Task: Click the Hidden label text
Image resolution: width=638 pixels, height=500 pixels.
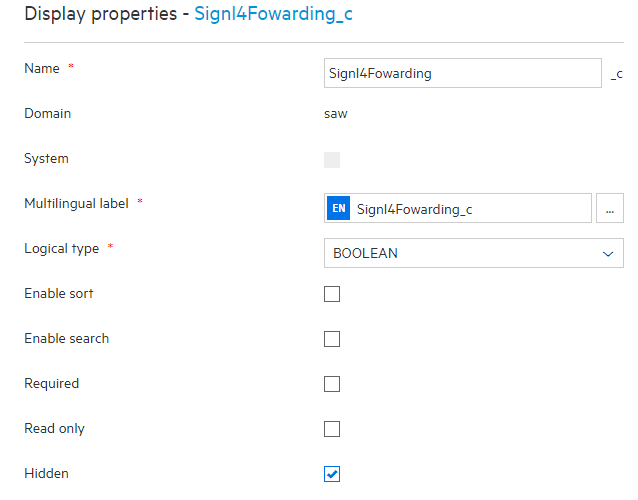Action: [46, 474]
